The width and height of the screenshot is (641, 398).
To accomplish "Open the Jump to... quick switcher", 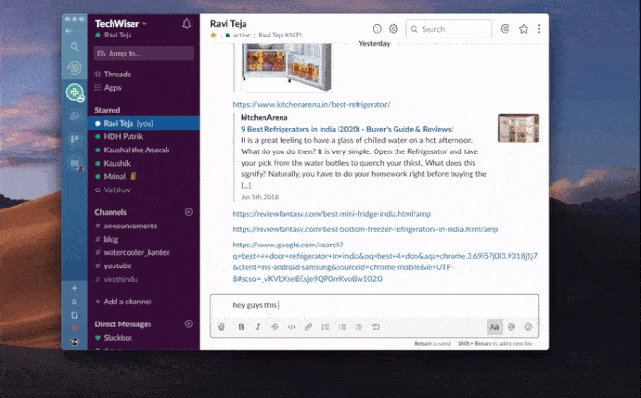I will (x=144, y=53).
